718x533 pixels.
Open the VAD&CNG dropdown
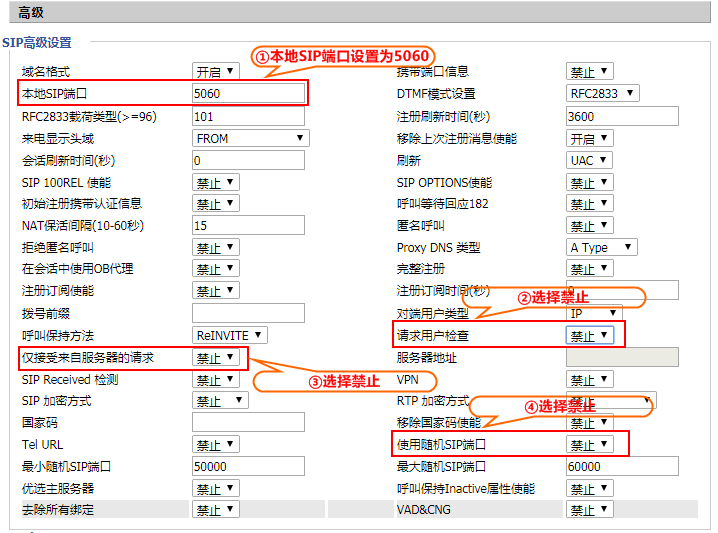(589, 510)
